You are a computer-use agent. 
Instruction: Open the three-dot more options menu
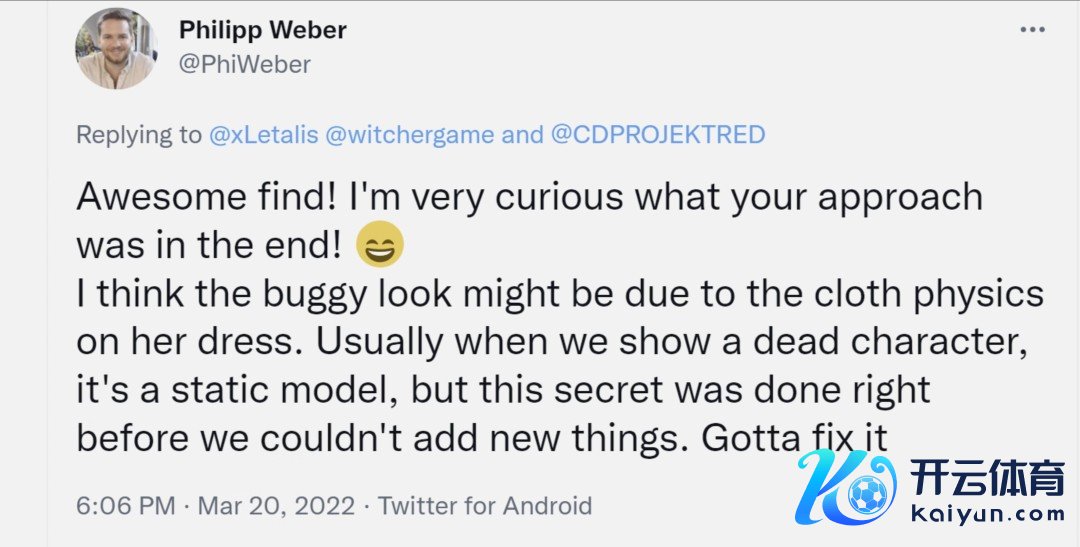pyautogui.click(x=1032, y=31)
